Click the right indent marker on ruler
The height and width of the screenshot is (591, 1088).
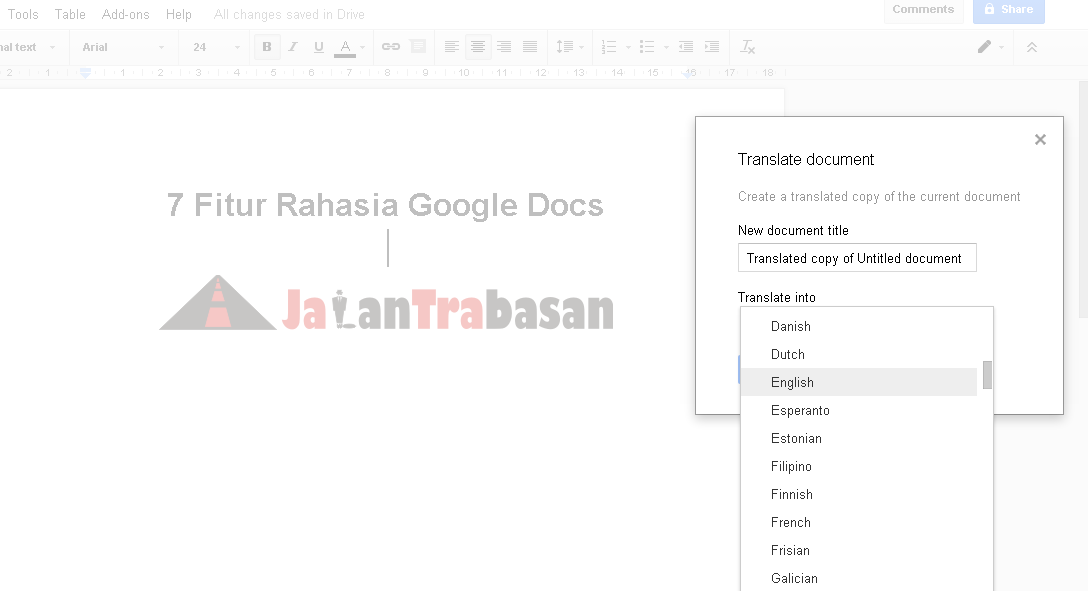[x=690, y=73]
